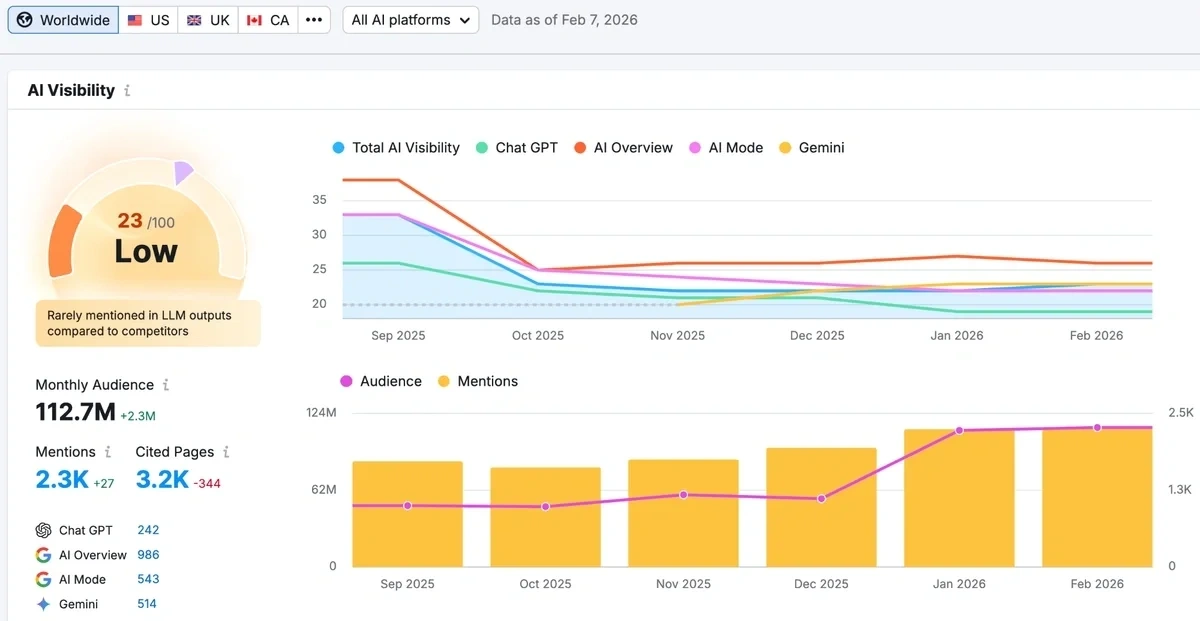Open the 2.3K Mentions value
The height and width of the screenshot is (621, 1200).
click(62, 479)
